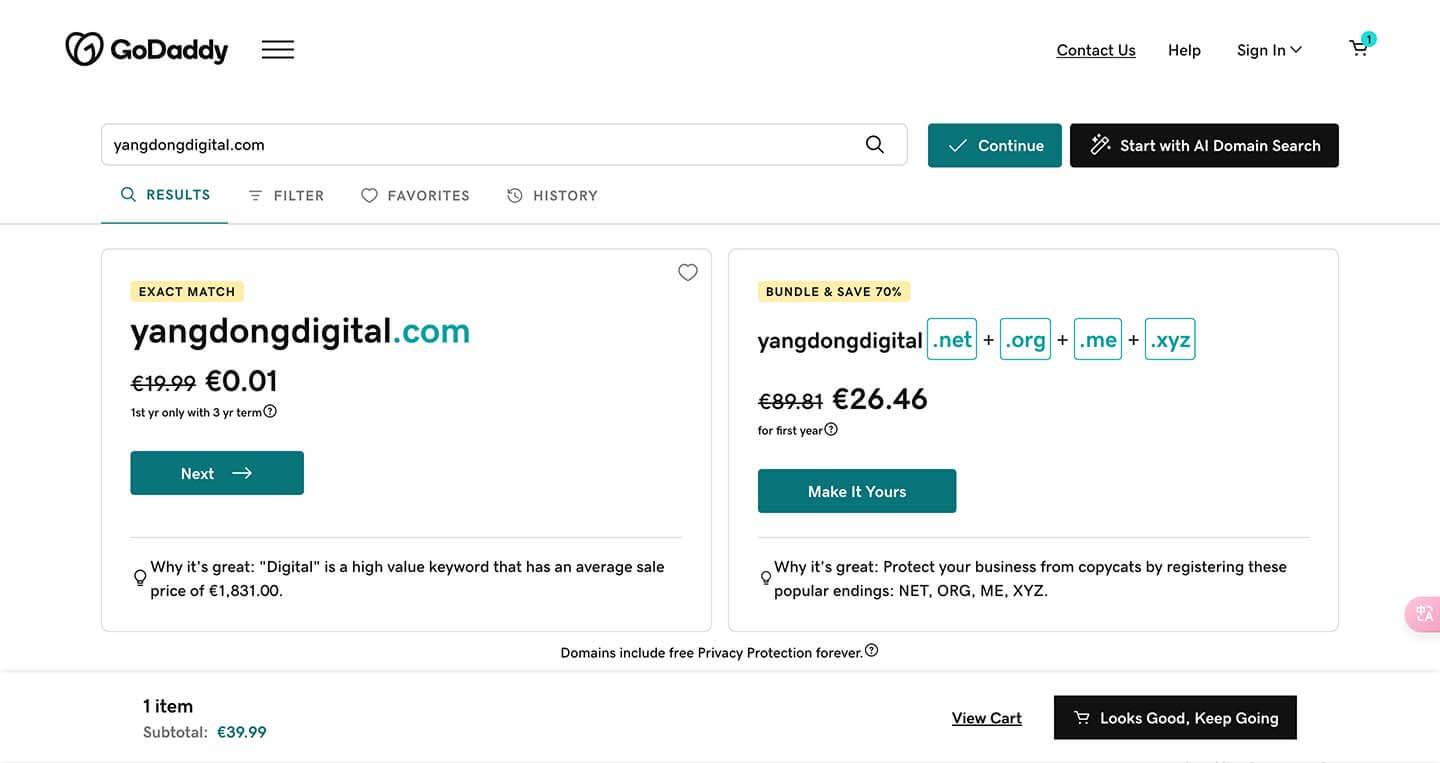Favorite yangdongdigital.com with heart icon

688,272
